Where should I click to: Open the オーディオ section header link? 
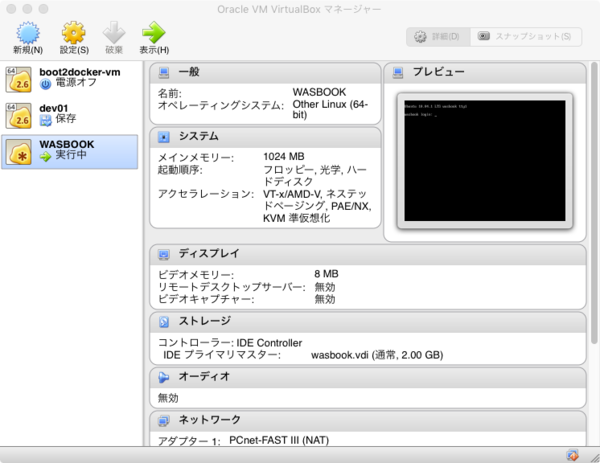pos(204,377)
